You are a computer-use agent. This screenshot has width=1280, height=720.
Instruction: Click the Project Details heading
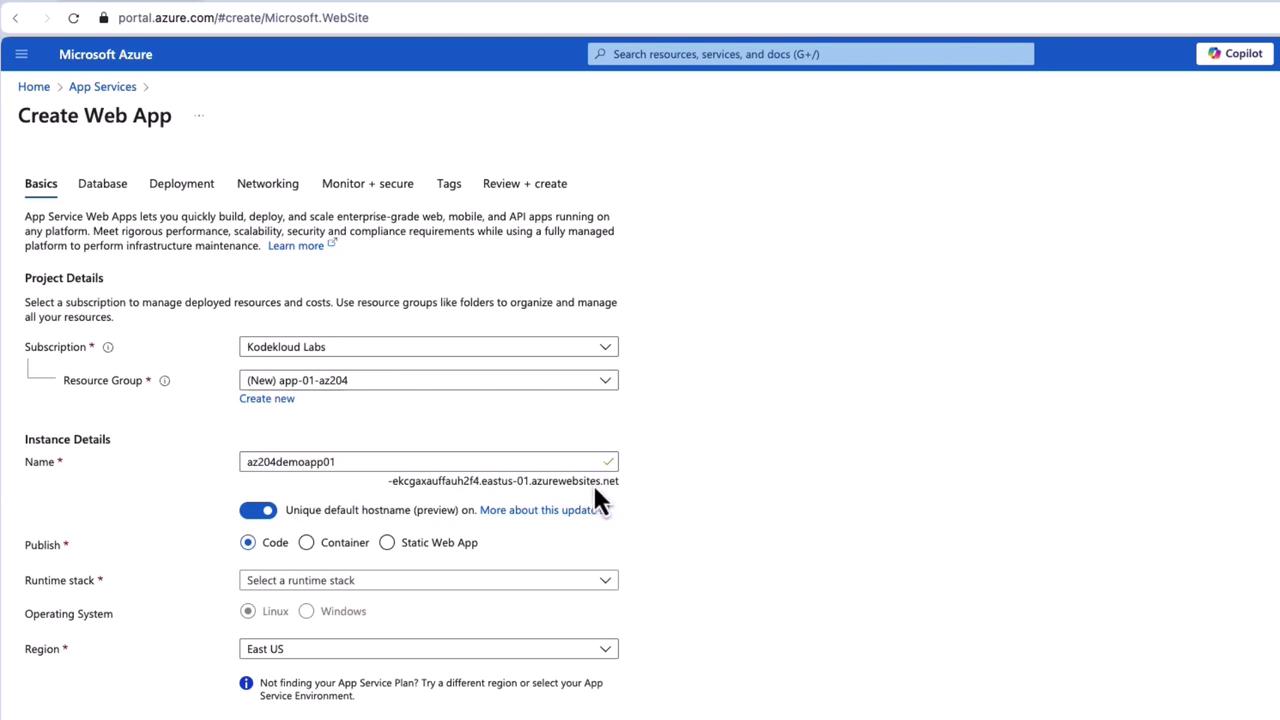[x=64, y=278]
